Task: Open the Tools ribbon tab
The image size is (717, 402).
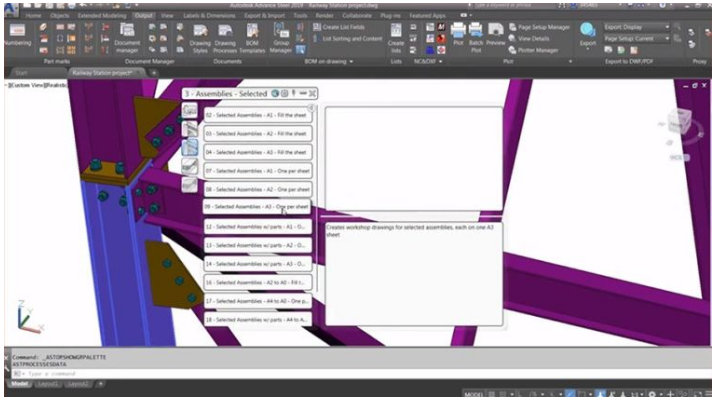Action: (x=300, y=16)
